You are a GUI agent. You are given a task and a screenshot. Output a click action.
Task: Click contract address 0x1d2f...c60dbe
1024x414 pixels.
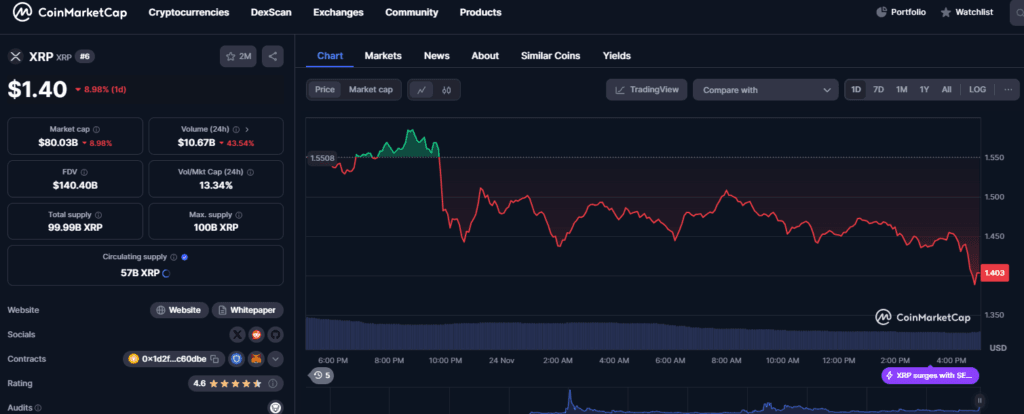click(174, 358)
